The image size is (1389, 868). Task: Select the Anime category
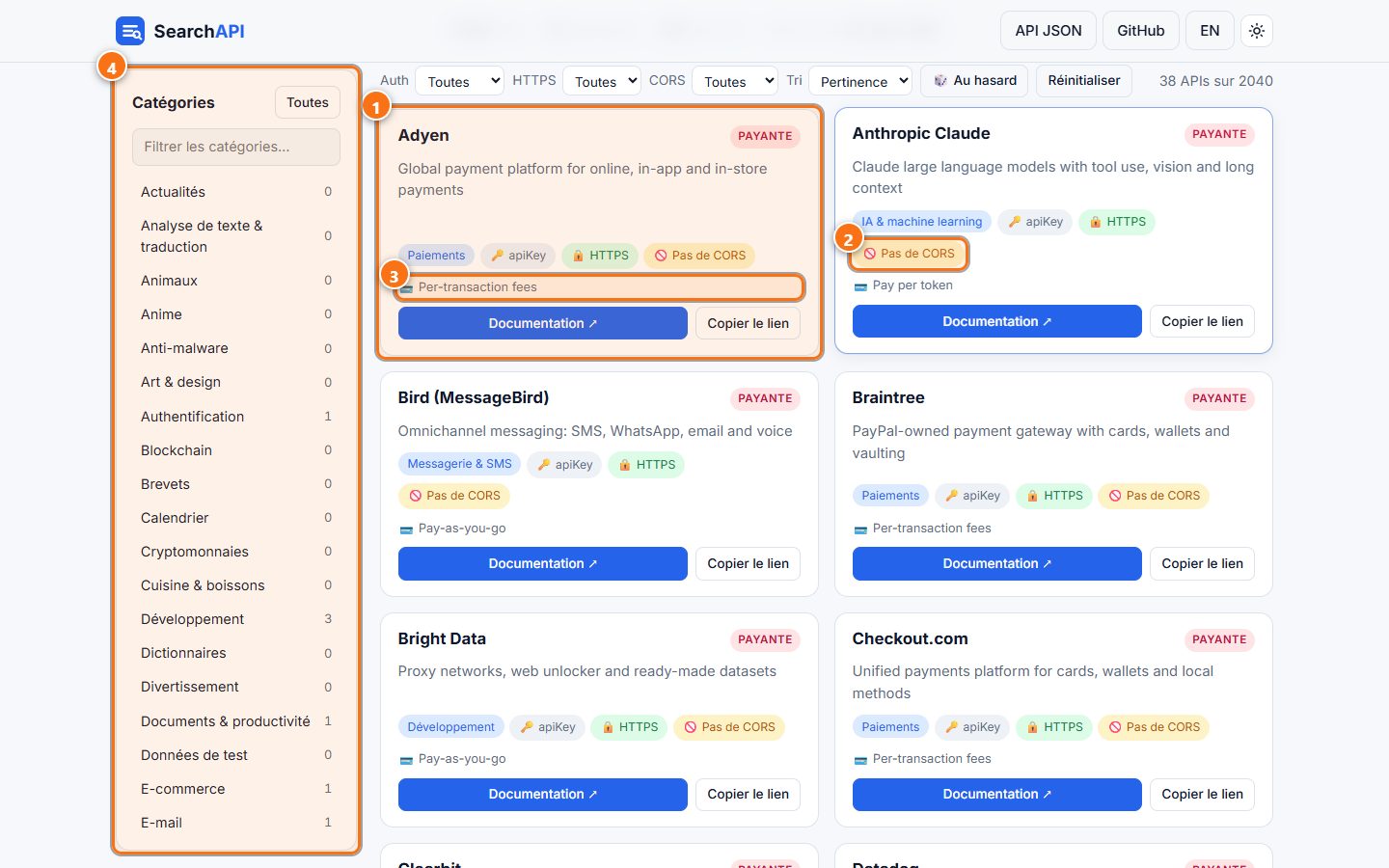[236, 314]
